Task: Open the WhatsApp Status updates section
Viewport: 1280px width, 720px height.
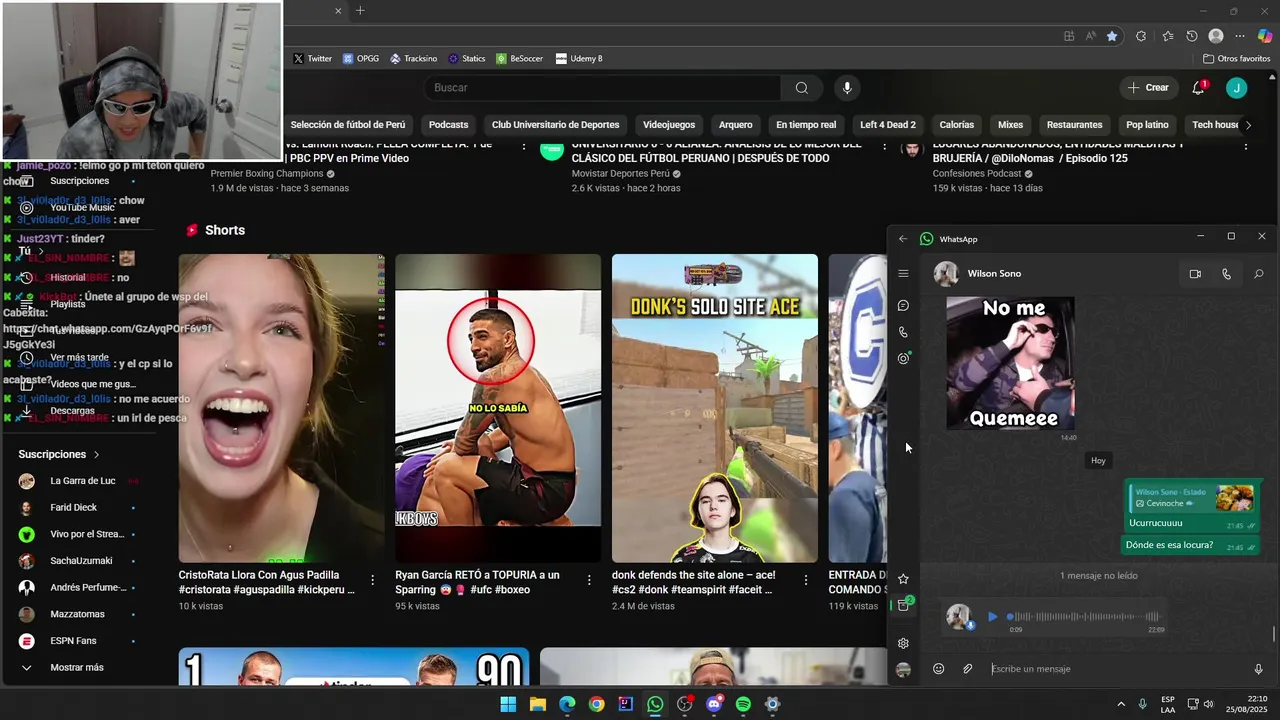Action: point(903,358)
